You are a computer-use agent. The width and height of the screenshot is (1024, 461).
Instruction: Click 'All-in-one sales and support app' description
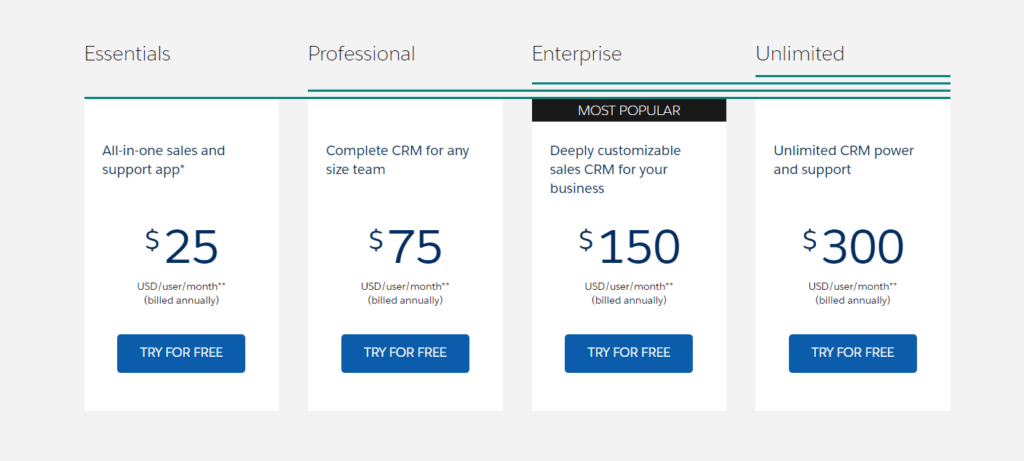[163, 160]
